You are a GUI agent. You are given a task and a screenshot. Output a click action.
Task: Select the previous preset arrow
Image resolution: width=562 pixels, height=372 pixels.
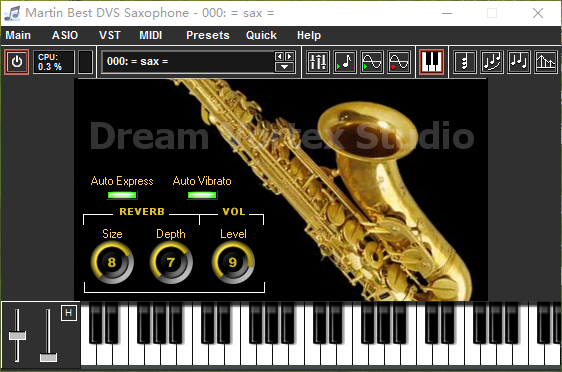coord(279,57)
